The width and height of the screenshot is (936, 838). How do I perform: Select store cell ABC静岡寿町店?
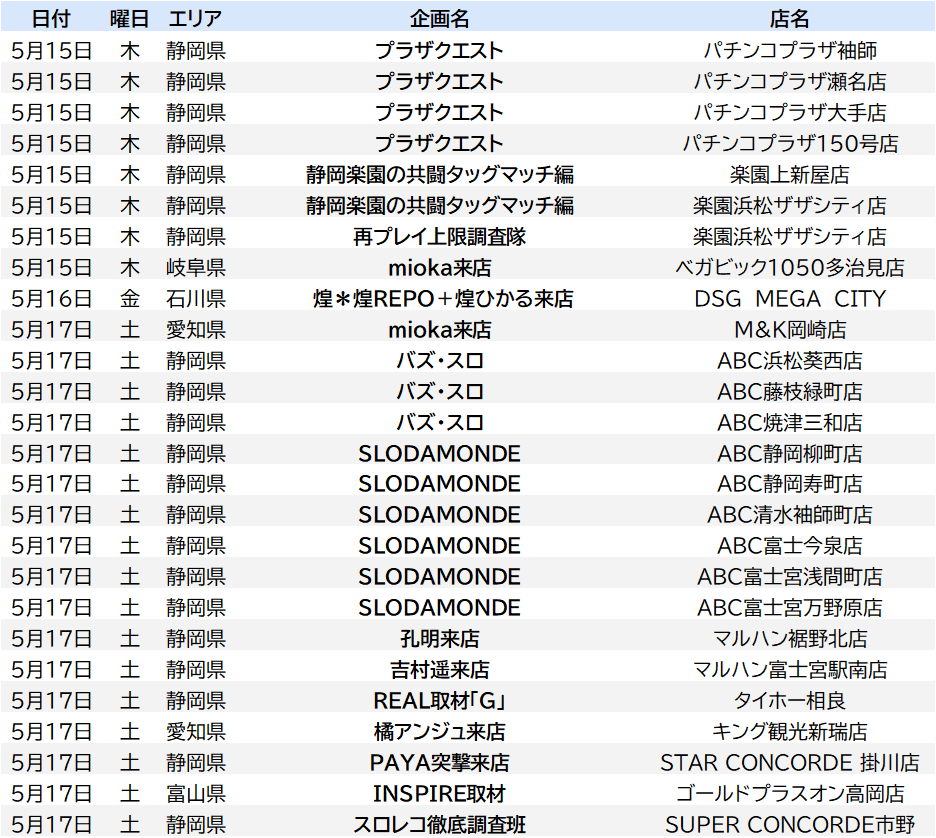tap(790, 483)
